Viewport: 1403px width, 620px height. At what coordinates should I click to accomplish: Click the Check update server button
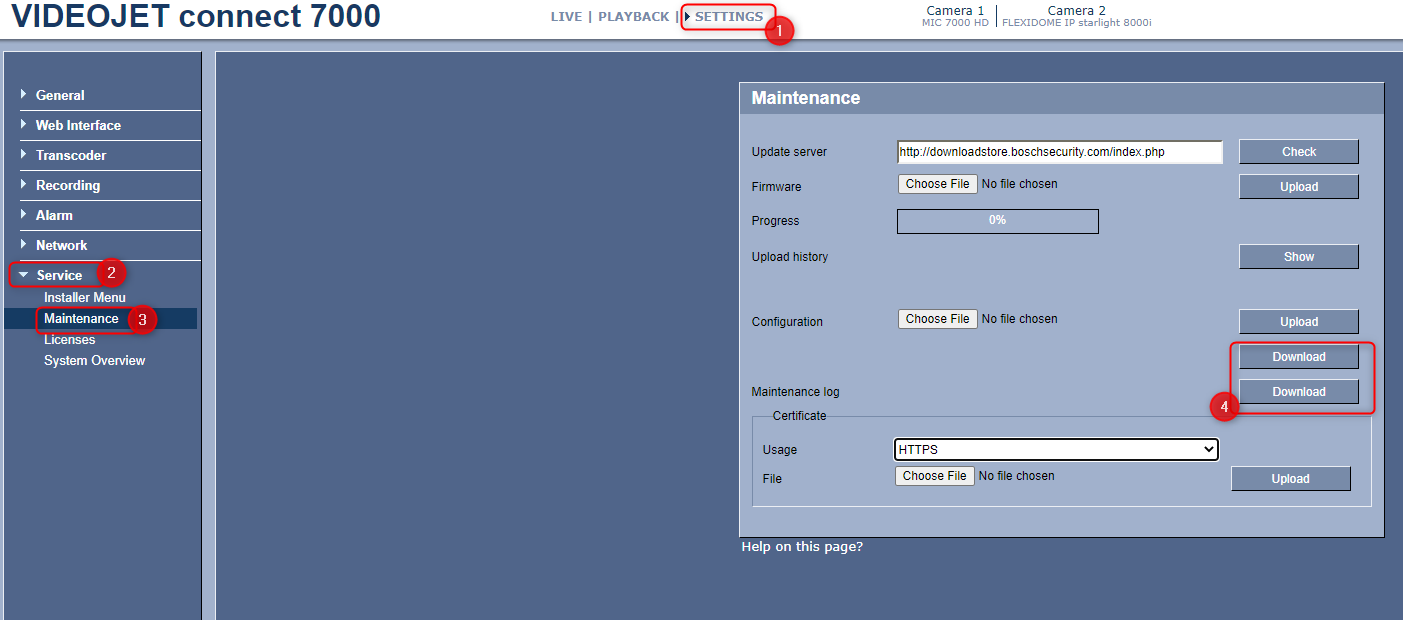1298,152
